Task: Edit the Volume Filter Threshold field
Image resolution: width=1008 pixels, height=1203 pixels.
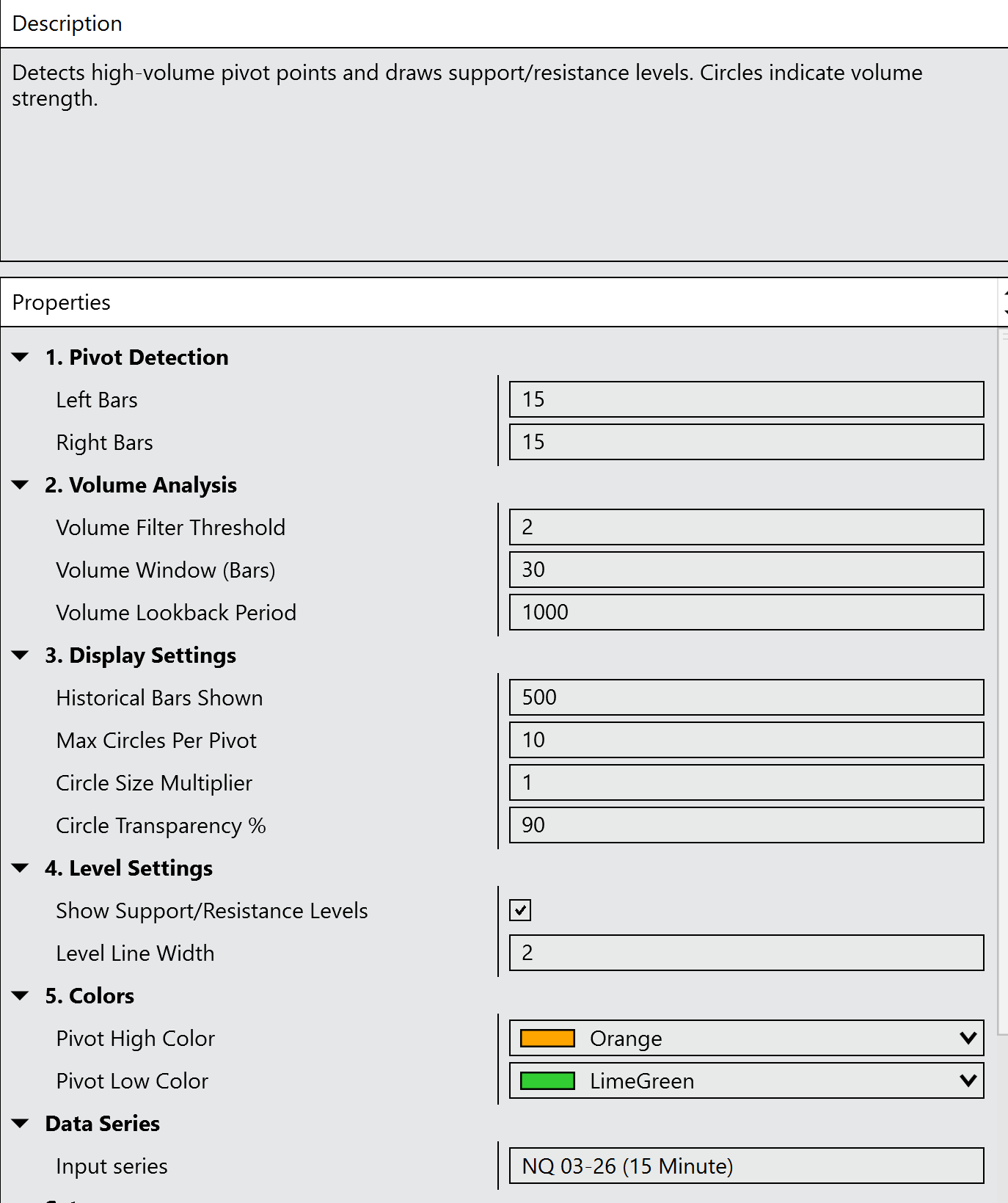Action: pyautogui.click(x=745, y=527)
